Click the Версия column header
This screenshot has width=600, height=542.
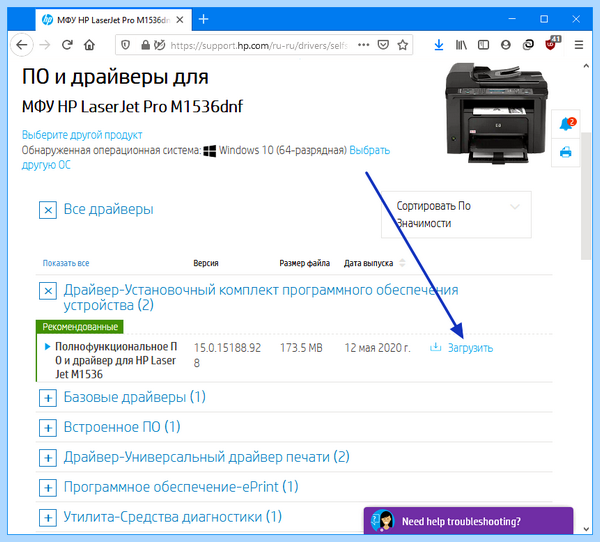point(206,263)
